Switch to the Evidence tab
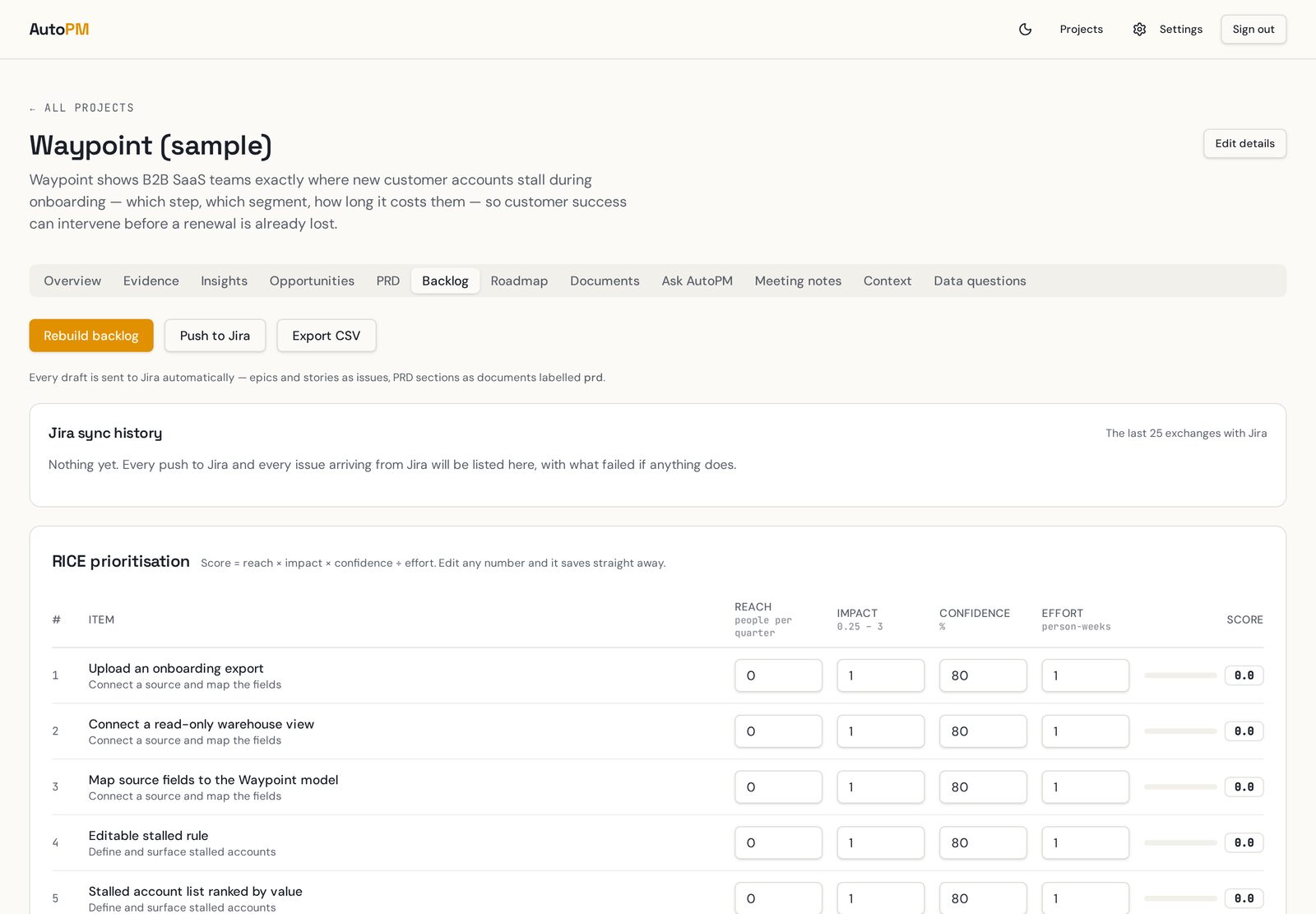Screen dimensions: 1316x914 tap(151, 281)
